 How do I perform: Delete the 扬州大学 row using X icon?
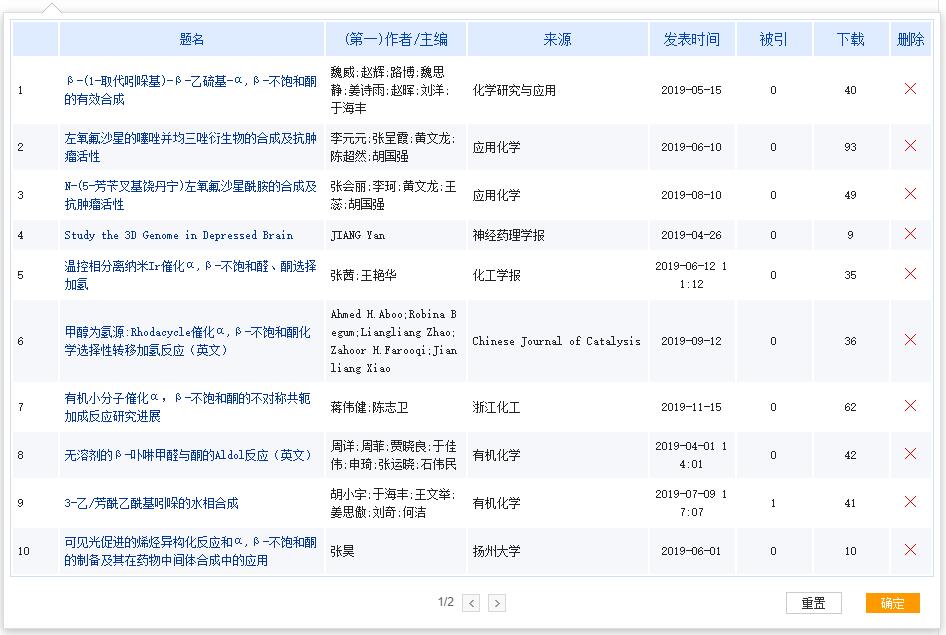[x=910, y=550]
